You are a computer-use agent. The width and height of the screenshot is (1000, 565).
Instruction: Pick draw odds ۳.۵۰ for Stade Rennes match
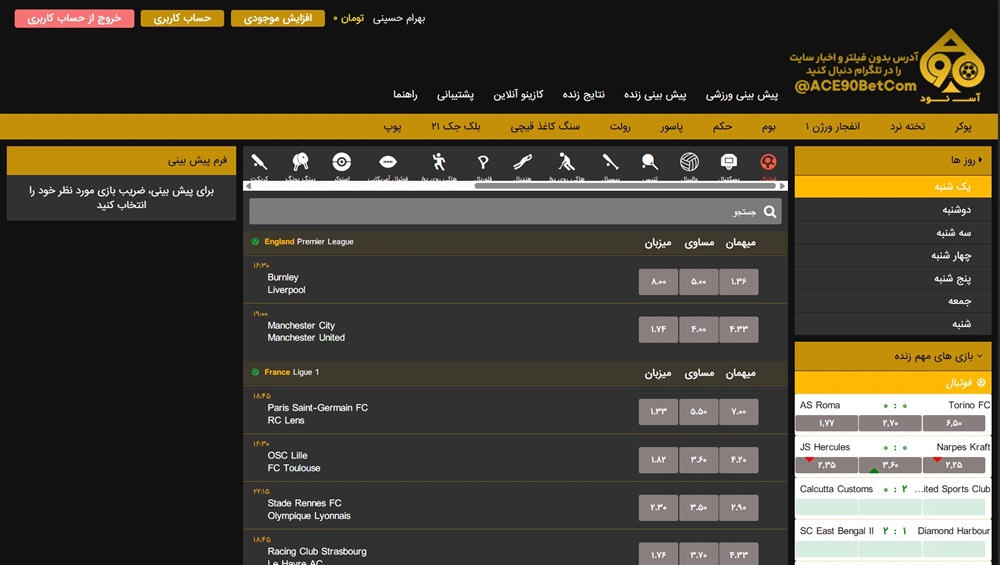698,508
